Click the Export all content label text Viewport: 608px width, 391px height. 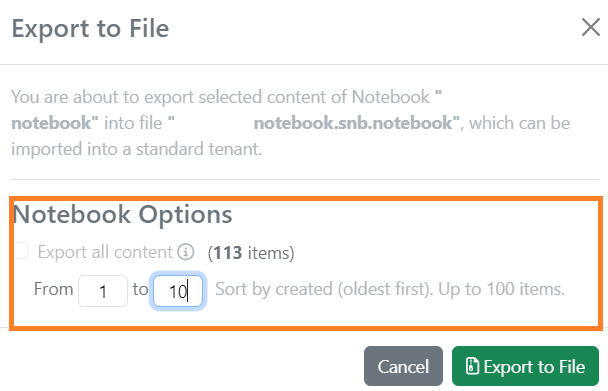(105, 252)
